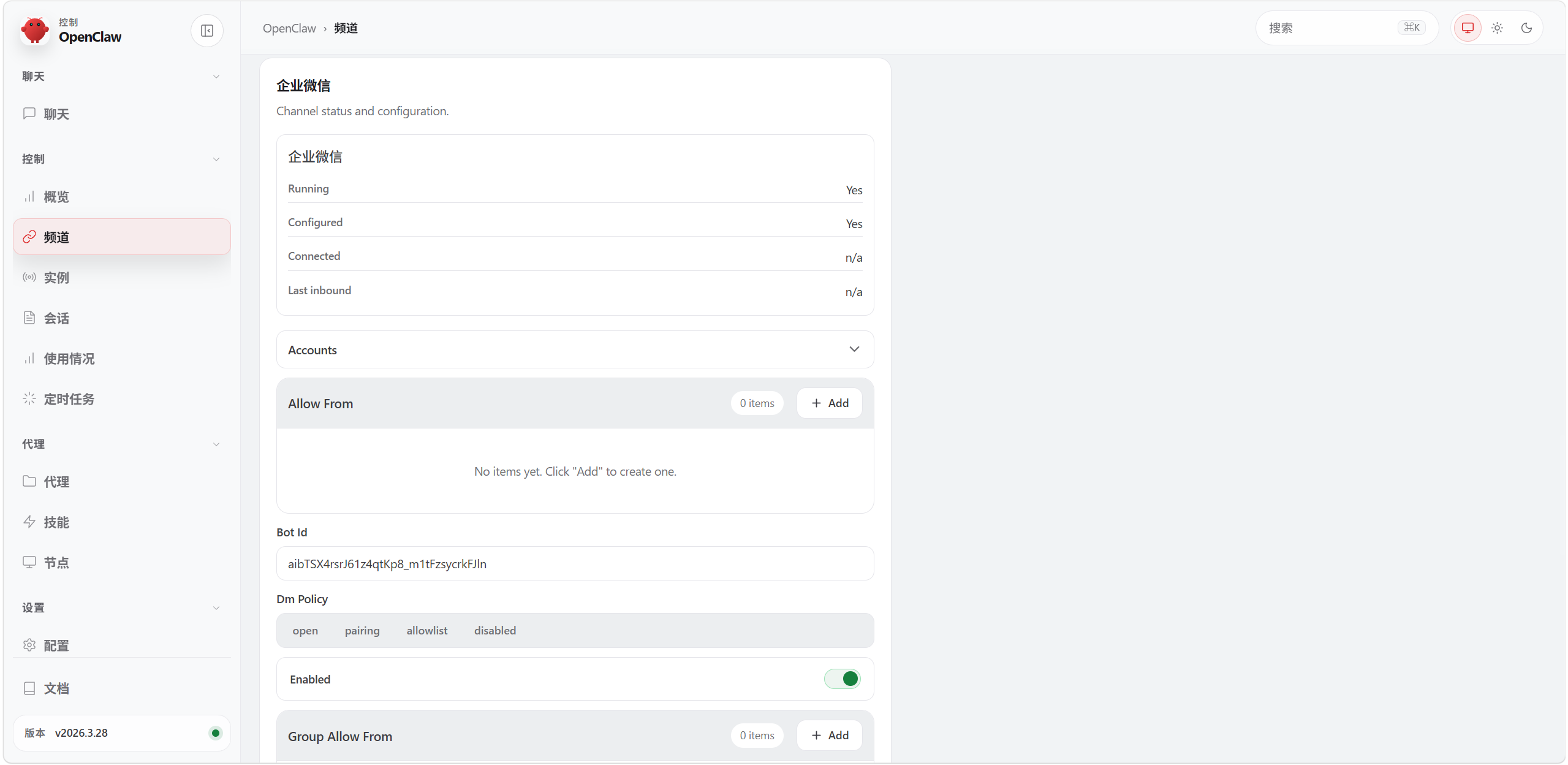This screenshot has width=1568, height=765.
Task: Switch to the system theme monitor icon
Action: coord(1467,28)
